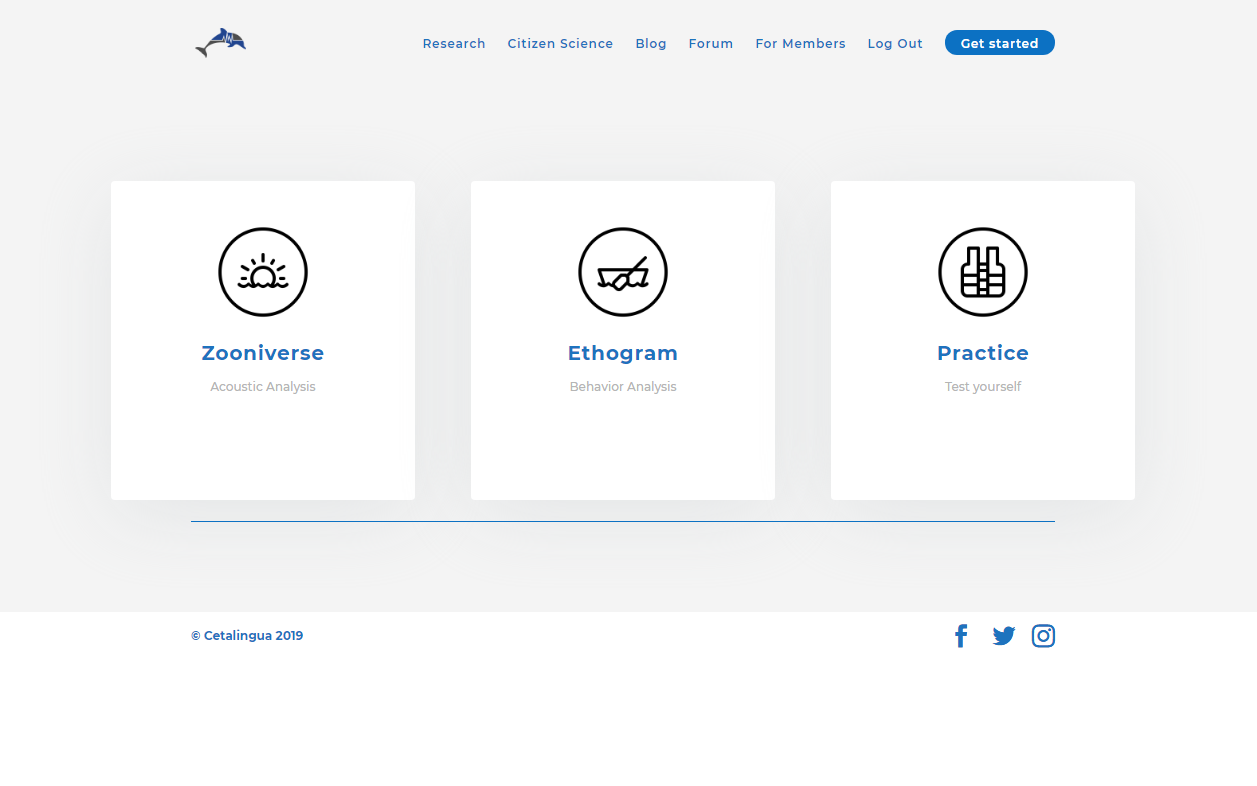This screenshot has height=786, width=1257.
Task: Click the Test yourself subtitle
Action: 983,387
